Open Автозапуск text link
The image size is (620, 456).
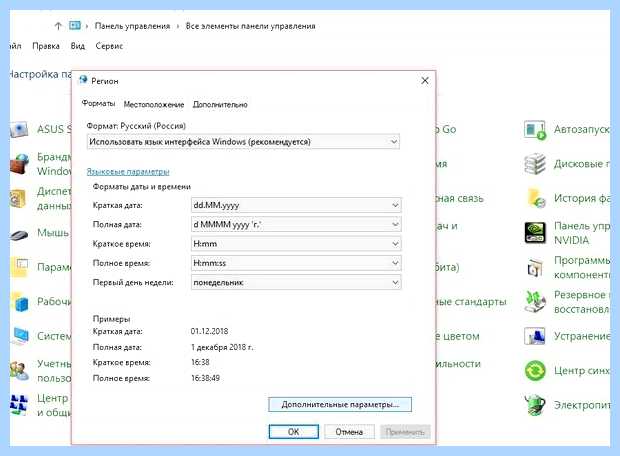pyautogui.click(x=581, y=129)
